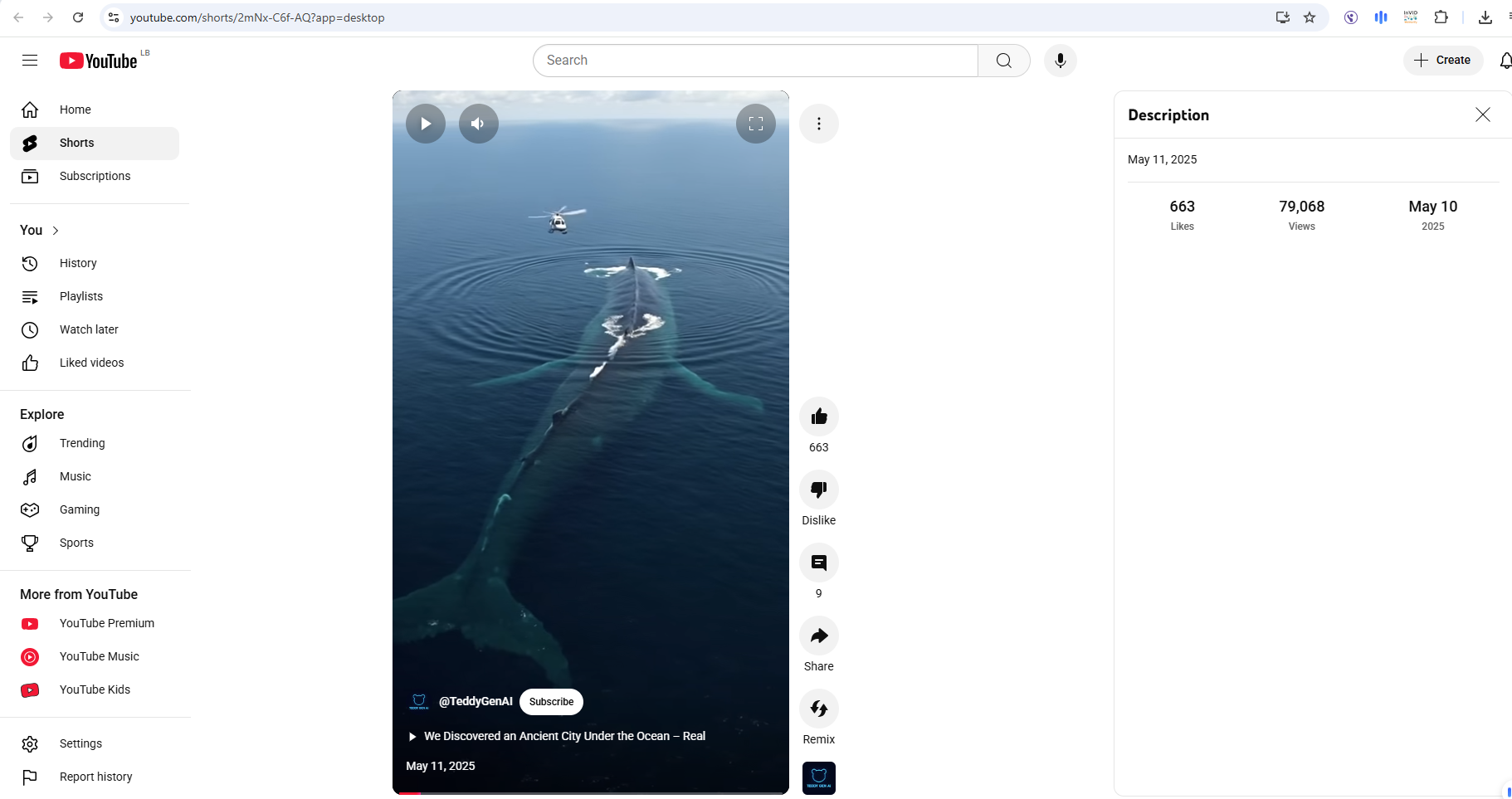Go to Subscriptions in sidebar
Image resolution: width=1512 pixels, height=799 pixels.
[95, 176]
